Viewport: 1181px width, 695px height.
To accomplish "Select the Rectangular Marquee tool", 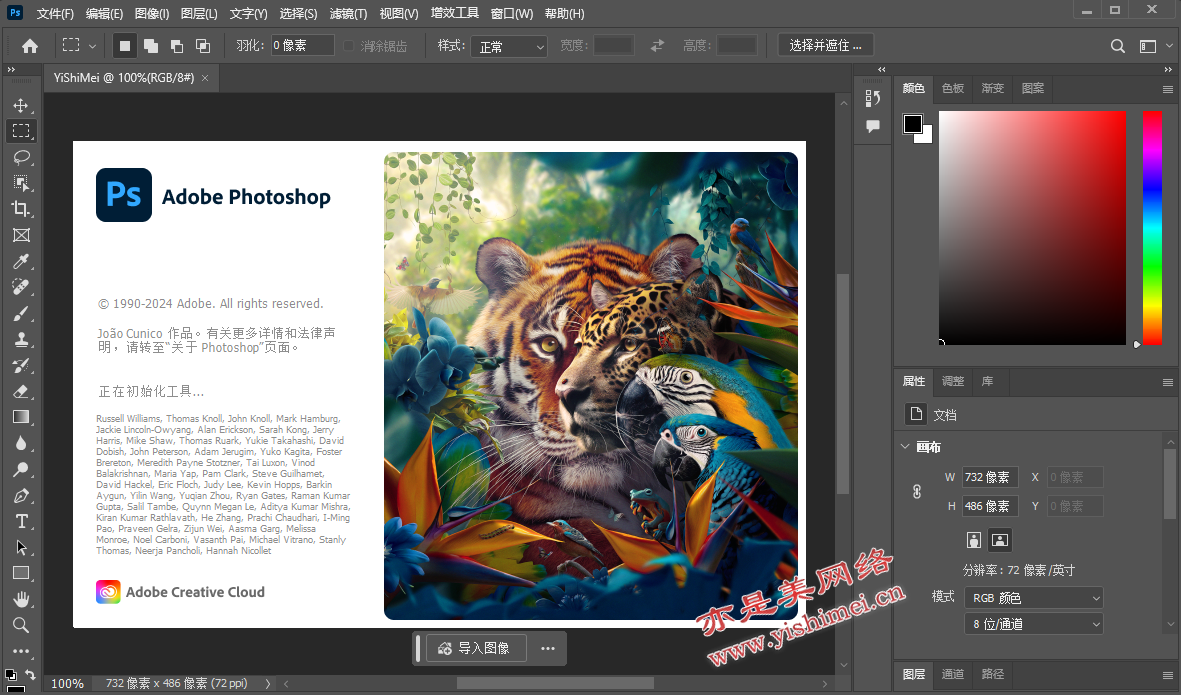I will [21, 131].
